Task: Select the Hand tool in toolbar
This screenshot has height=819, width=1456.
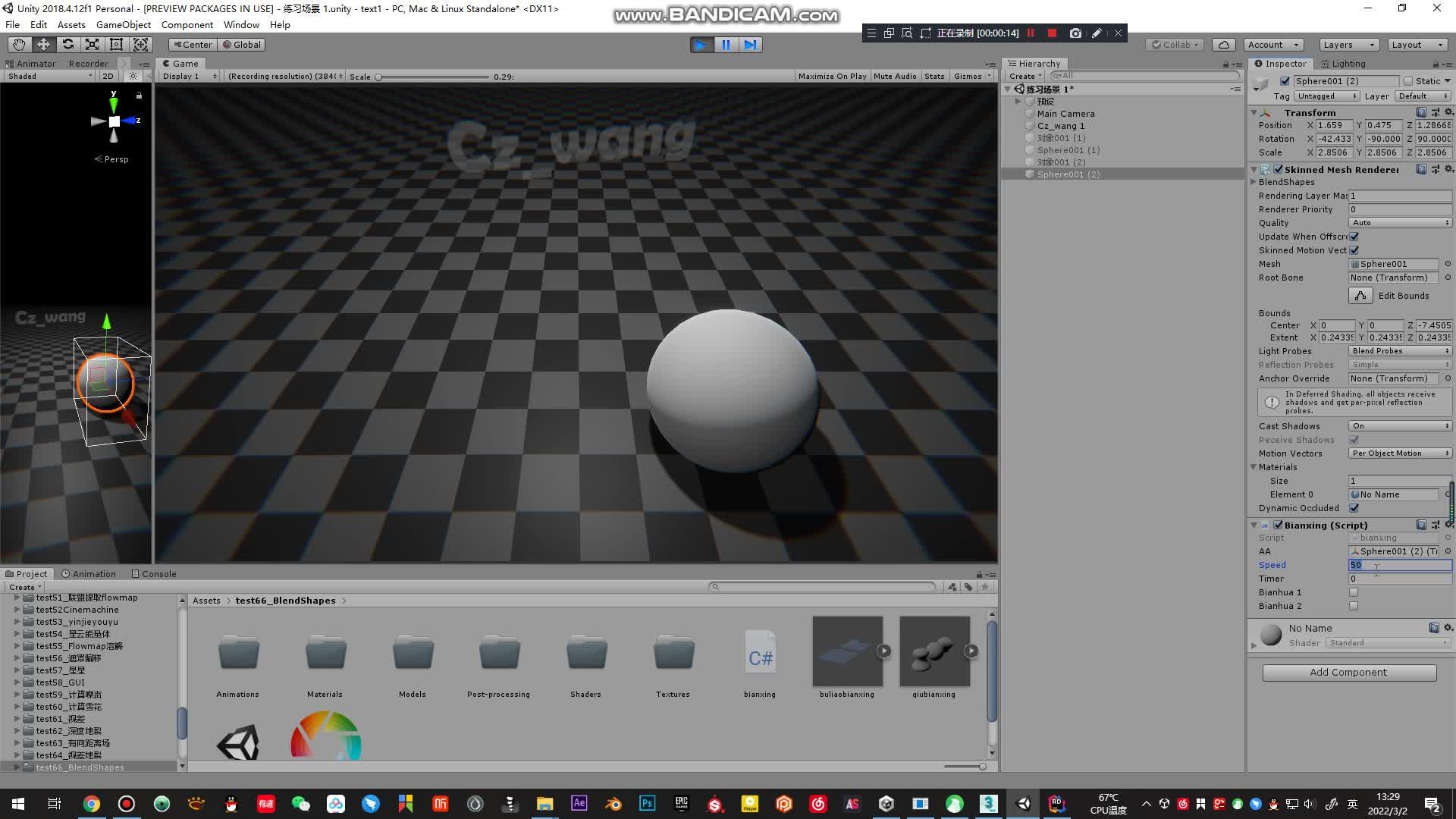Action: point(19,45)
